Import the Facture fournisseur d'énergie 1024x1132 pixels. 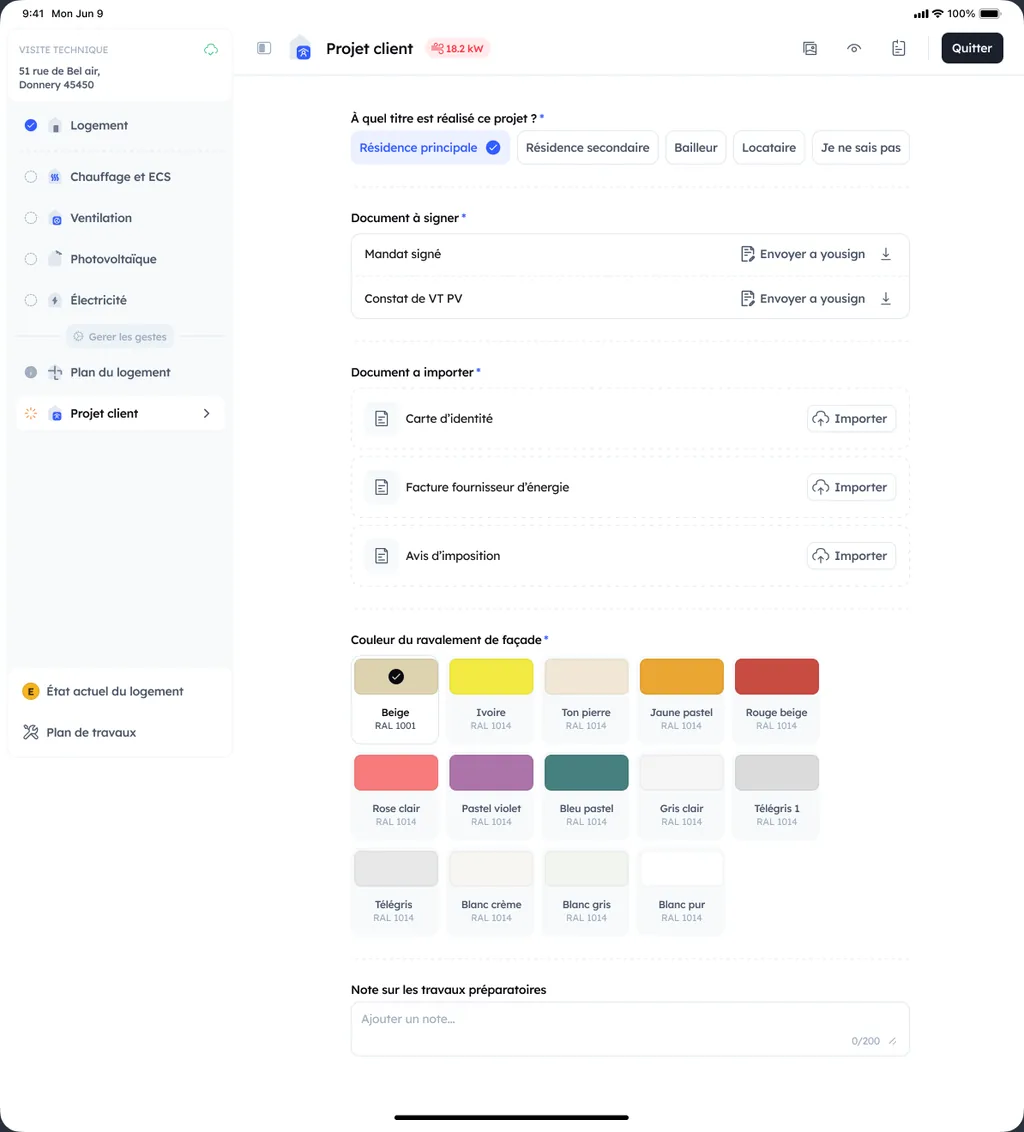pos(851,487)
